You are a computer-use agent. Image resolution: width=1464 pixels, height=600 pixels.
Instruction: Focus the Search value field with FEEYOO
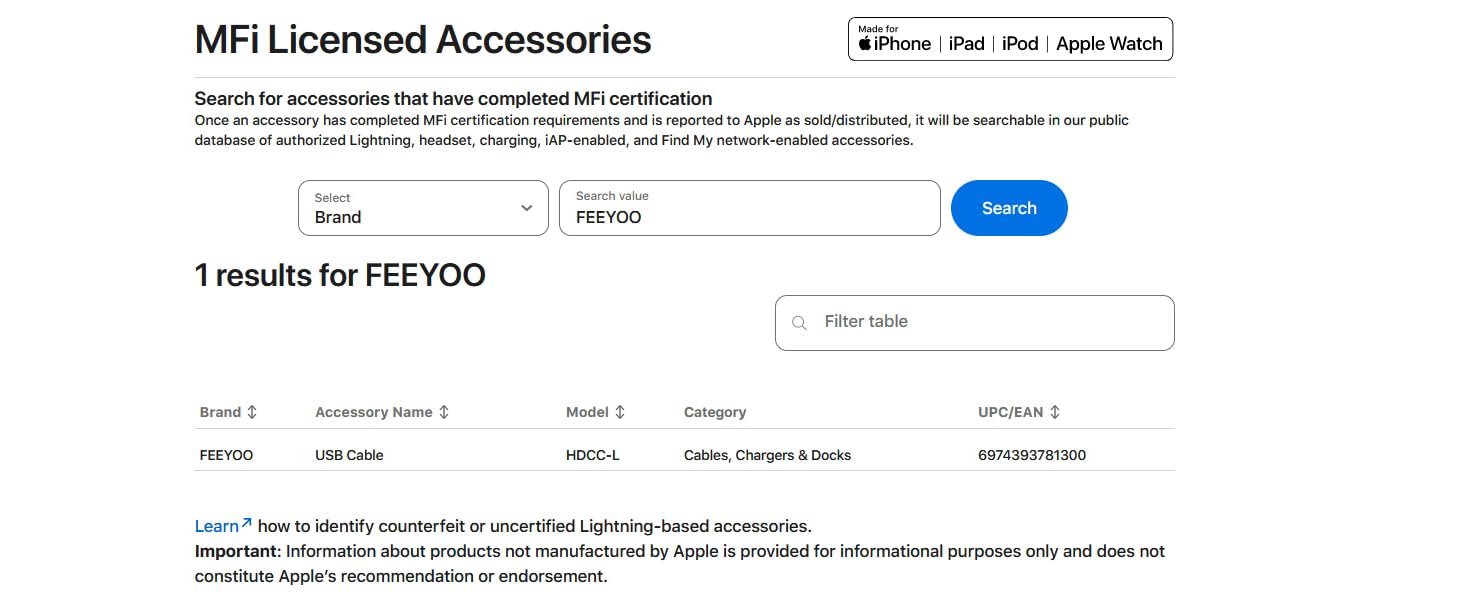(x=749, y=208)
